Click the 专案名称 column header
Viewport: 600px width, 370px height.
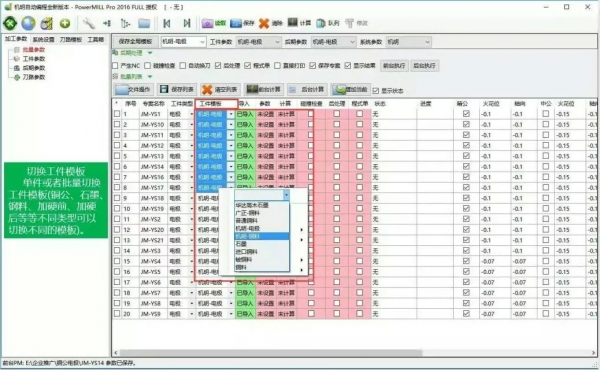(x=153, y=104)
